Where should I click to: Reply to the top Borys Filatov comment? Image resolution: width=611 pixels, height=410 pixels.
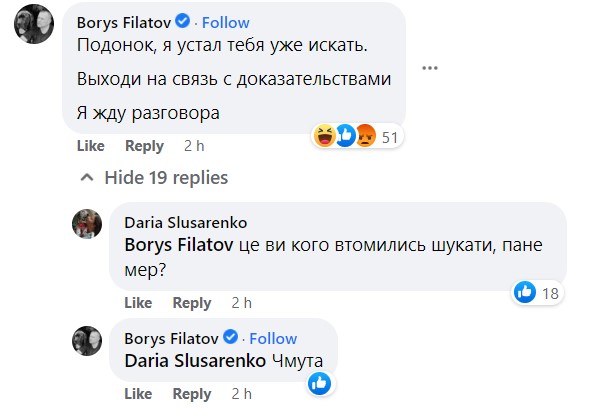144,146
